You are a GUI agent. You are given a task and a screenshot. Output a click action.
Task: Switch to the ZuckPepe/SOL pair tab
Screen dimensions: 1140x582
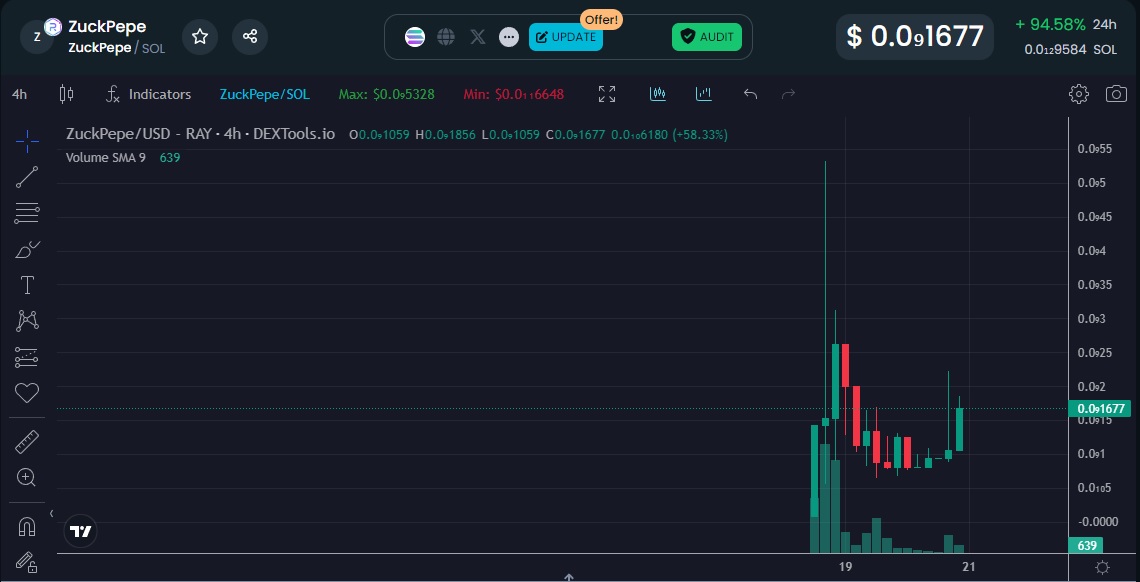pyautogui.click(x=264, y=94)
